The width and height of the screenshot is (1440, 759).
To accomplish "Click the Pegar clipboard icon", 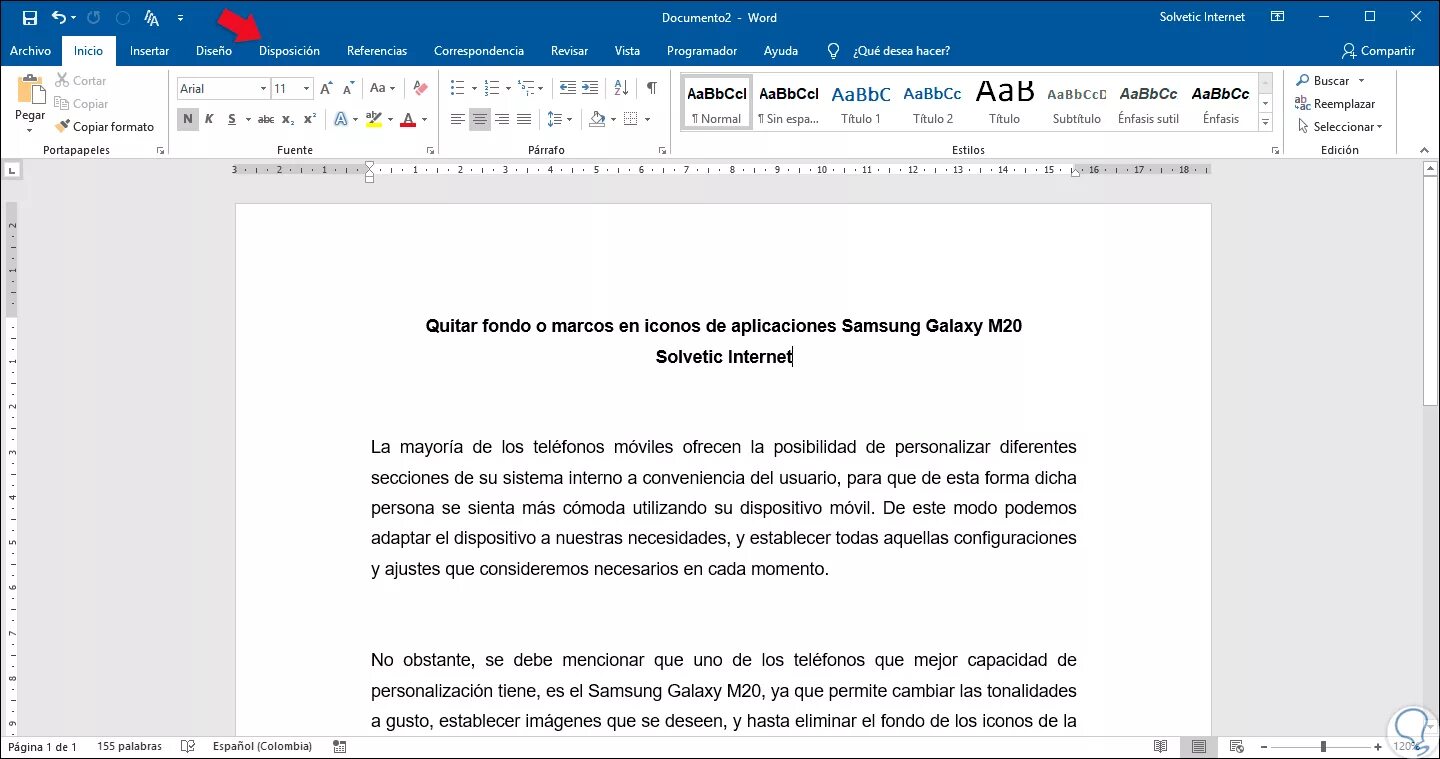I will (x=30, y=91).
